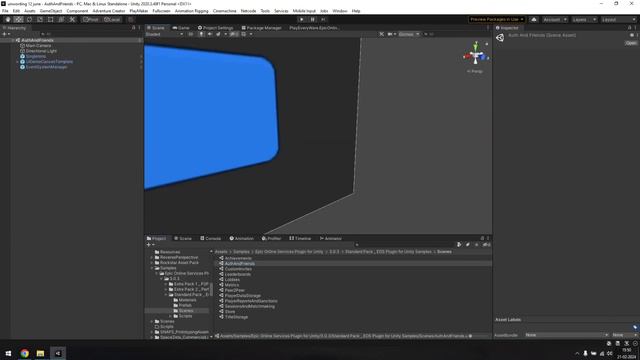Click the Open button in Inspector
Viewport: 640px width, 360px height.
pos(631,43)
